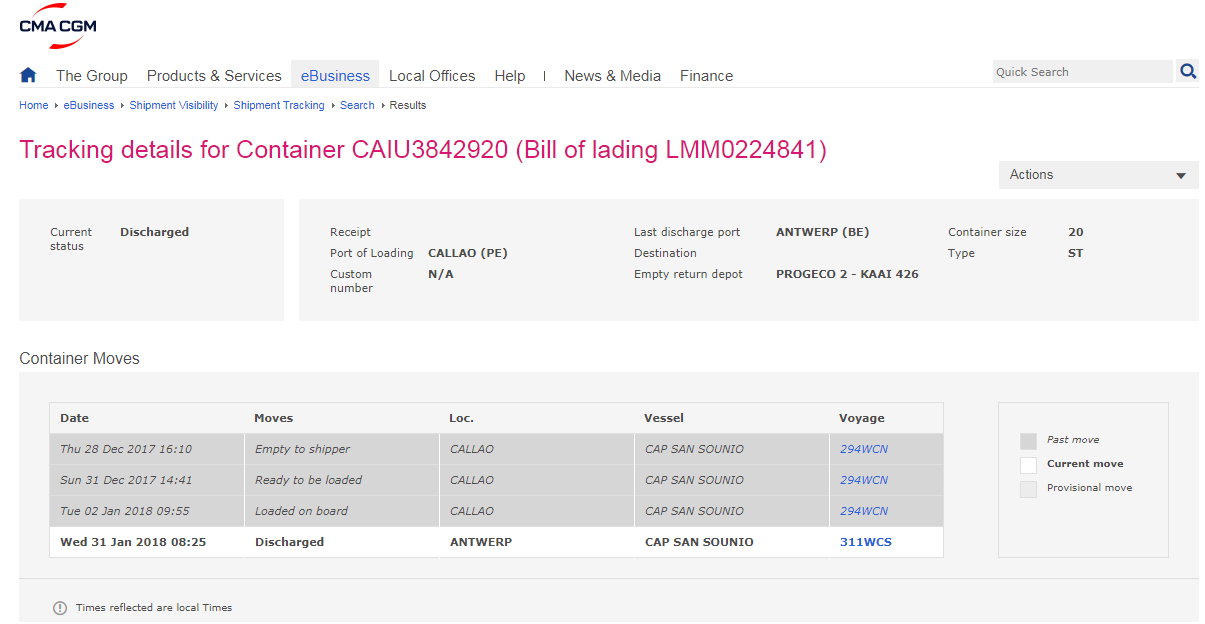Click the home icon in navigation bar
1205x624 pixels.
click(x=28, y=75)
